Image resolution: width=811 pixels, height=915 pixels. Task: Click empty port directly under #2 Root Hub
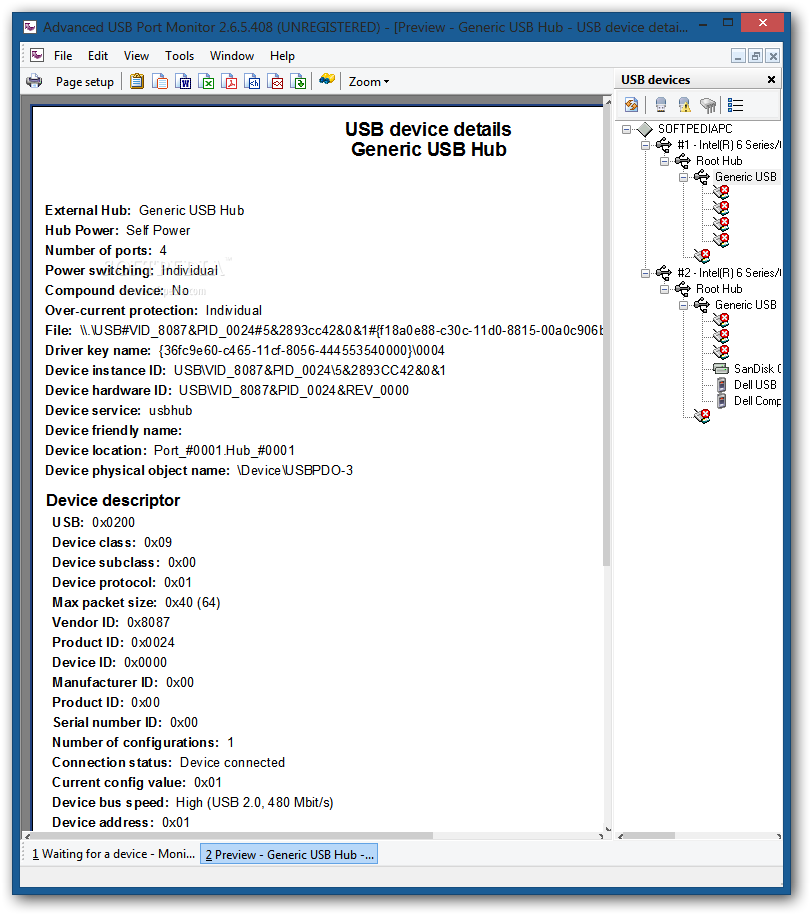(x=702, y=415)
